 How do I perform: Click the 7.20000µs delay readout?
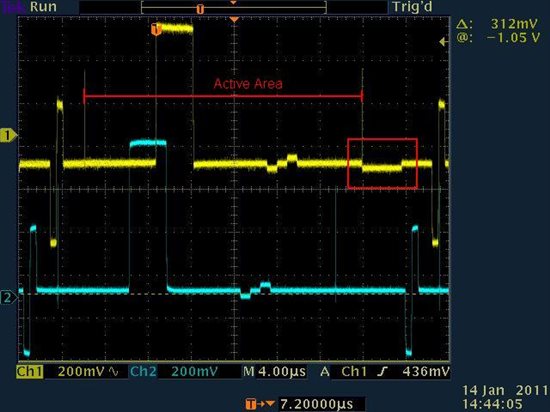[x=316, y=404]
